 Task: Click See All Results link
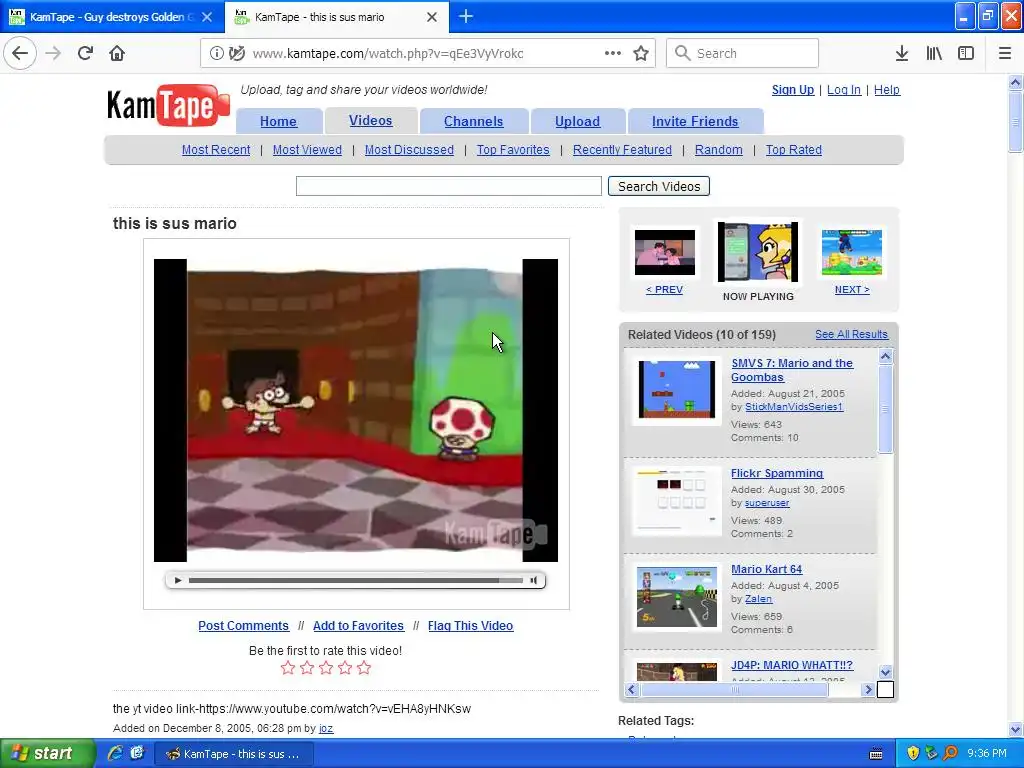coord(852,334)
